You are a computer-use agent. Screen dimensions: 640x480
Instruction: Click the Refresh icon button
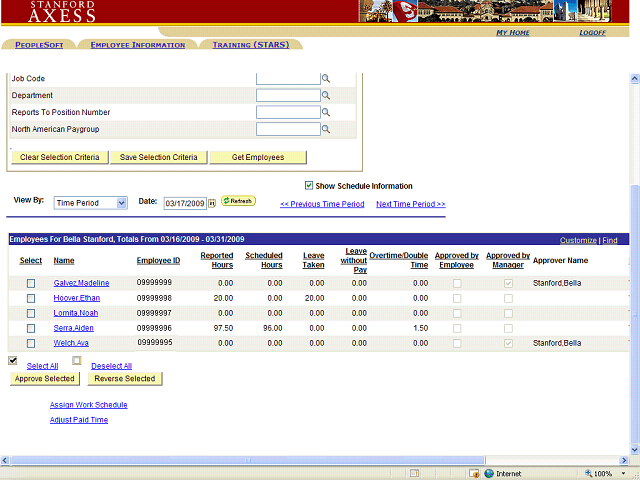[238, 201]
